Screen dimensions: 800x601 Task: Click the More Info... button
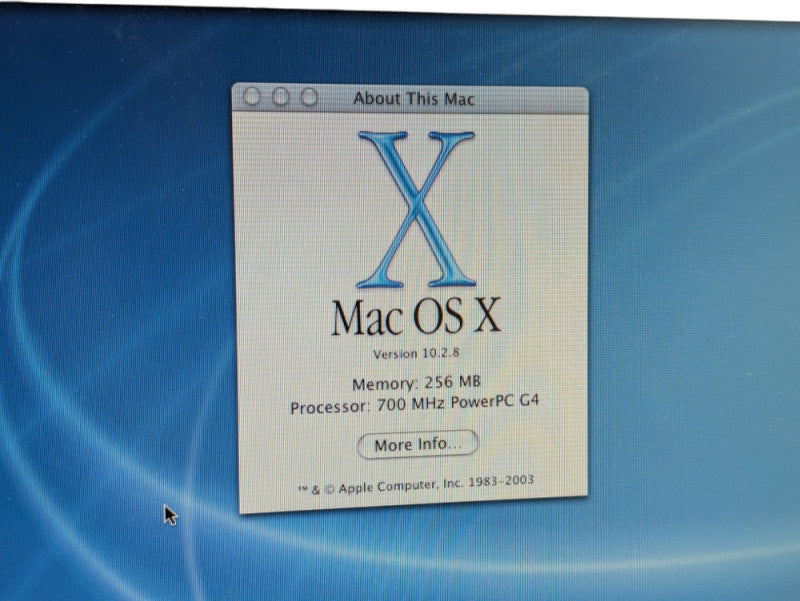coord(417,444)
